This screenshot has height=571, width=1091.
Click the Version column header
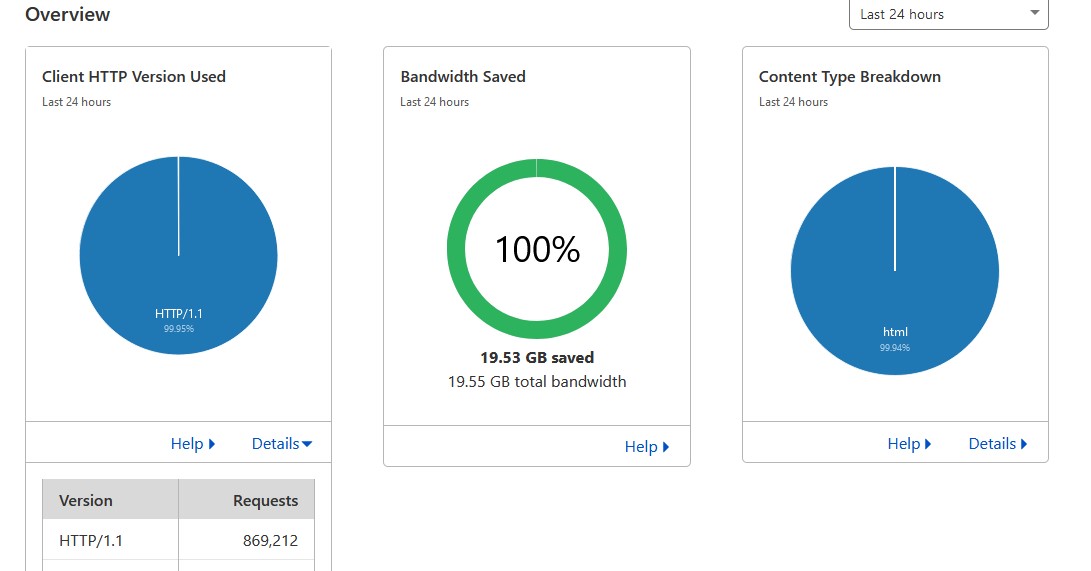pos(86,500)
